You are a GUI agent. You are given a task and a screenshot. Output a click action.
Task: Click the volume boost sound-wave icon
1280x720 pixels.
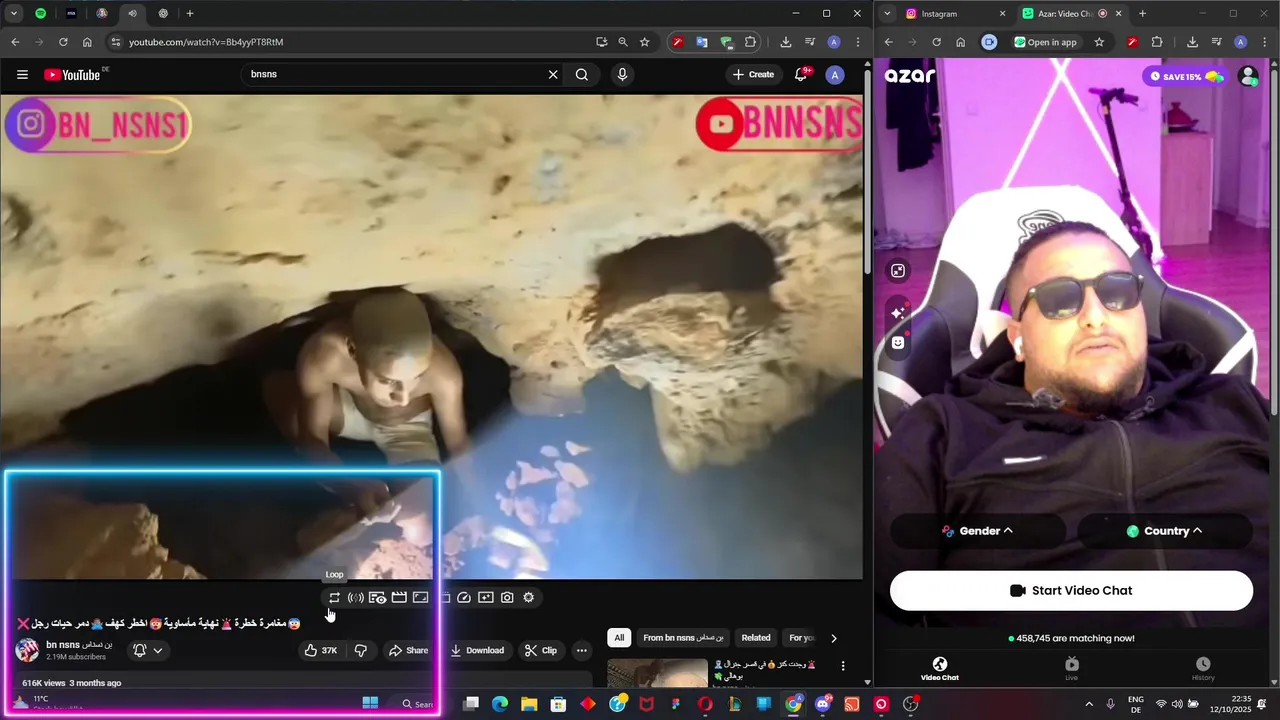[356, 597]
